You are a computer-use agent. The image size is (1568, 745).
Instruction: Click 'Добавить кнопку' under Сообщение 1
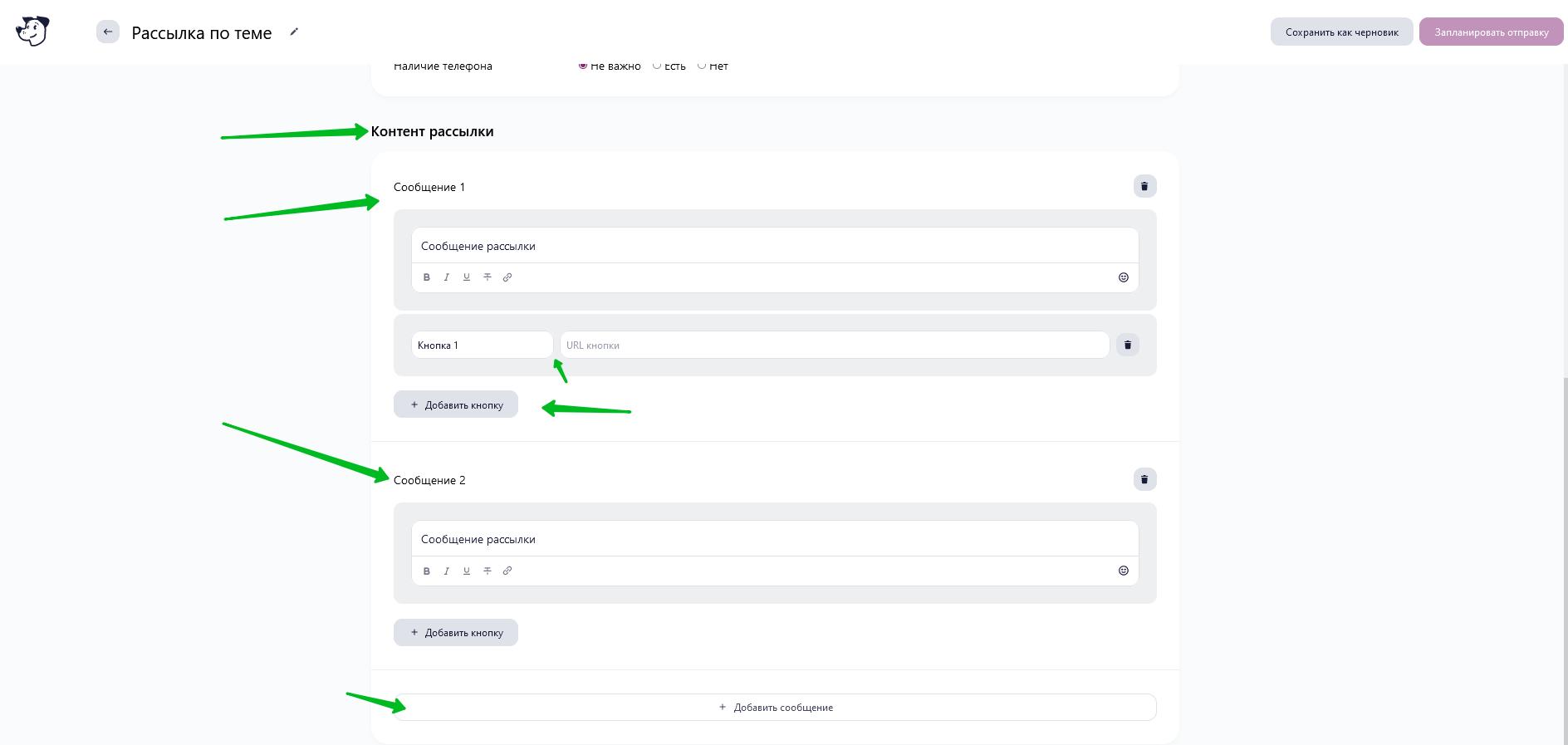[456, 404]
